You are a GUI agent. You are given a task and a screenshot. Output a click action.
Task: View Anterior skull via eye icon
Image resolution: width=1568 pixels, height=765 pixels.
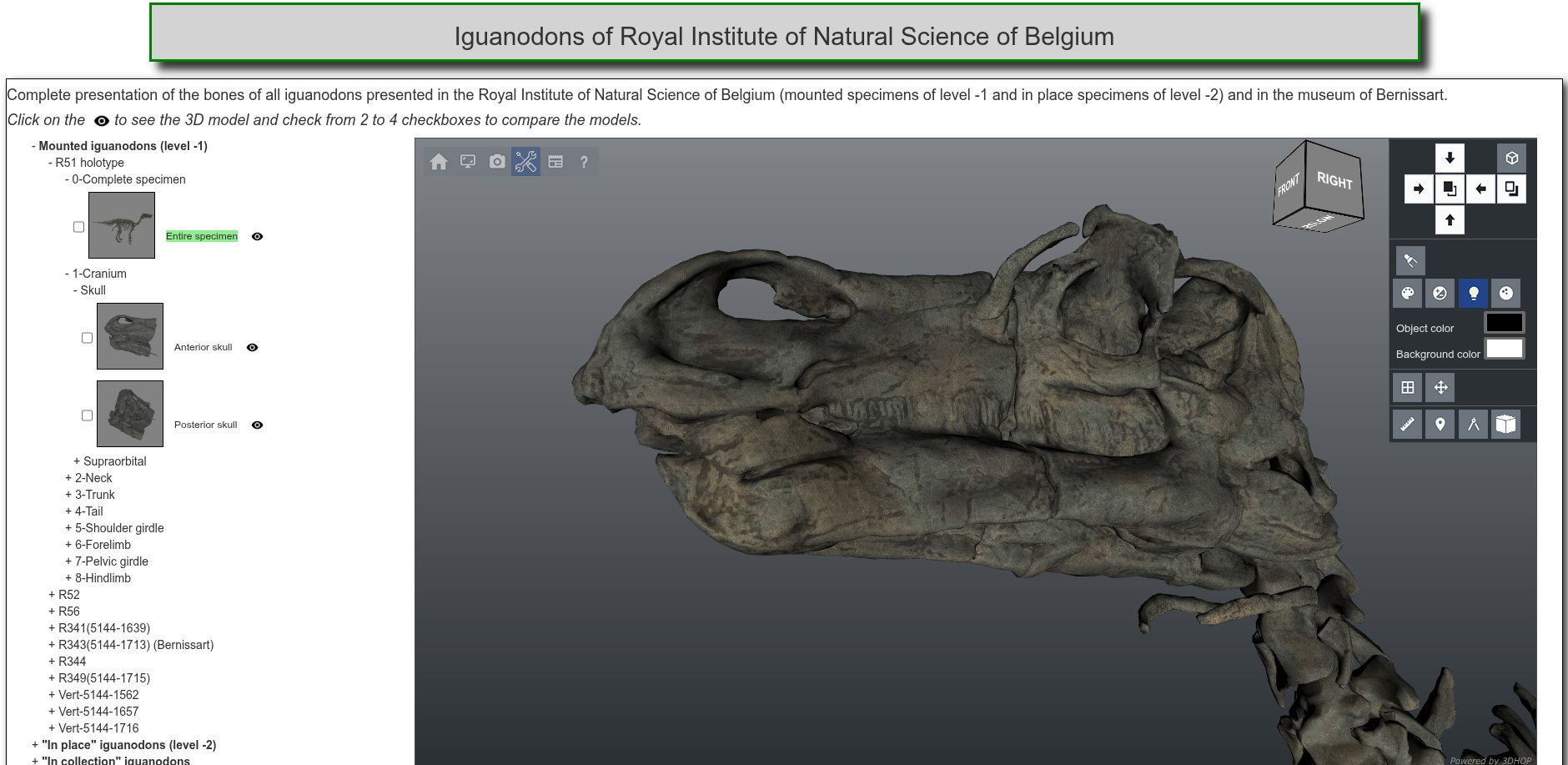coord(253,347)
